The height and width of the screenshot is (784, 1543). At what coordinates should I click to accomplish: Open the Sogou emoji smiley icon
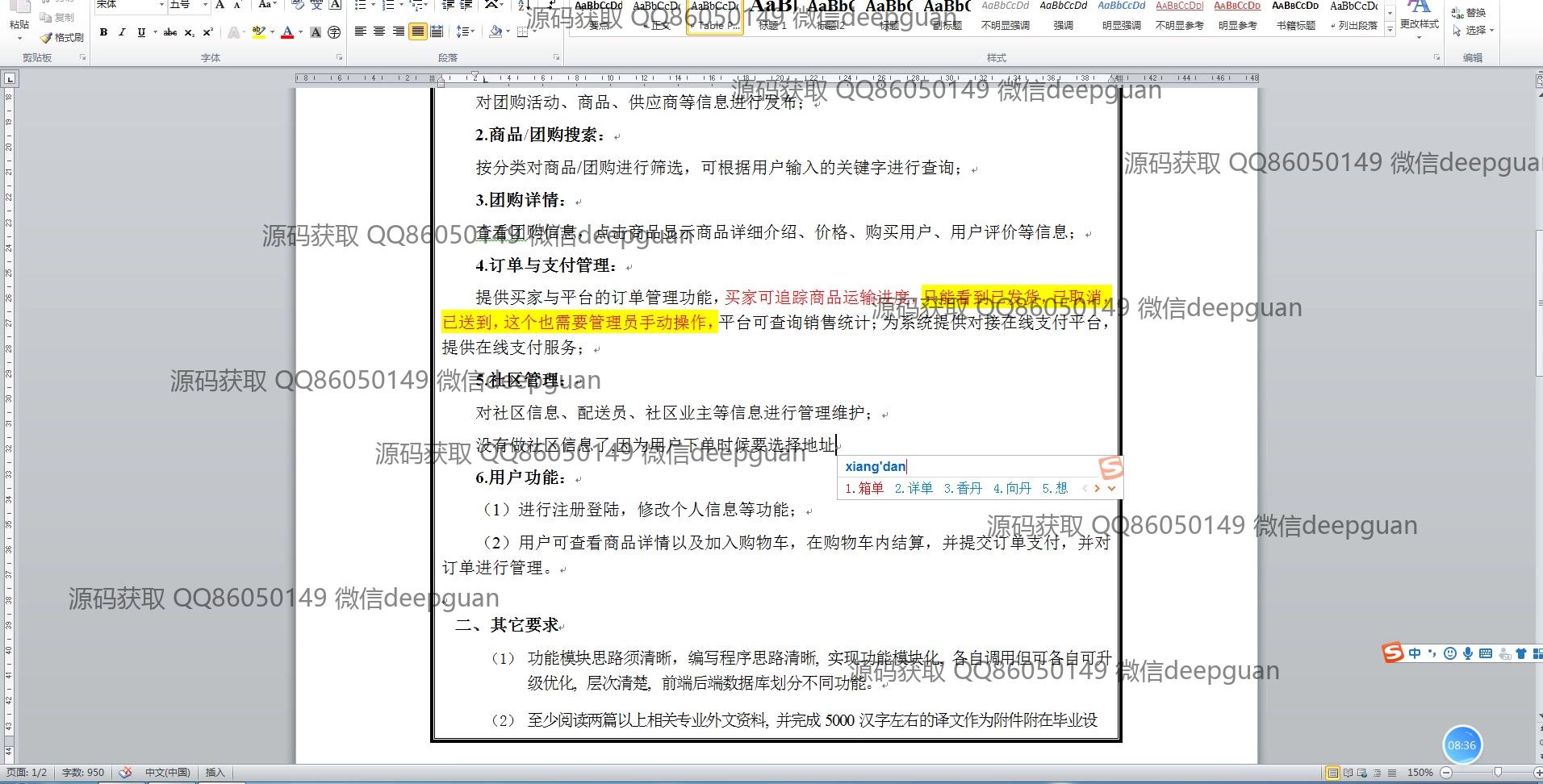(1449, 653)
